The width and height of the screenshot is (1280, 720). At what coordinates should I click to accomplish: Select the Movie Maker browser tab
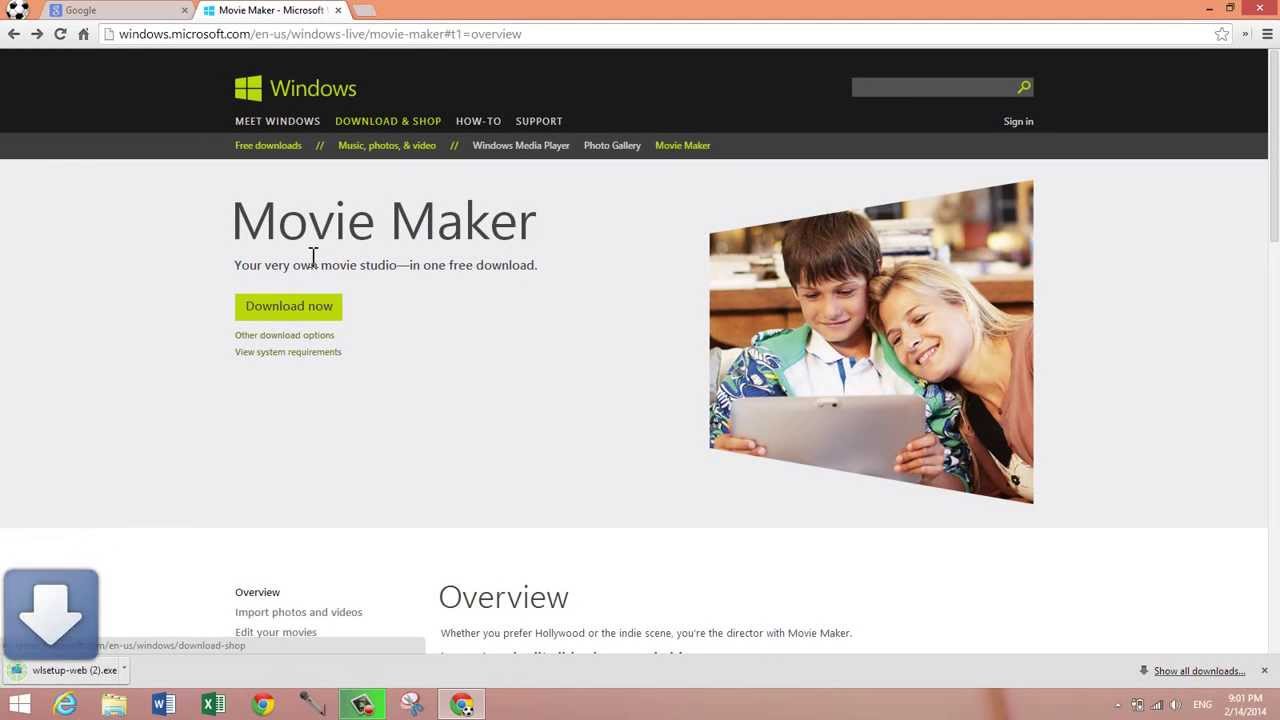[270, 10]
